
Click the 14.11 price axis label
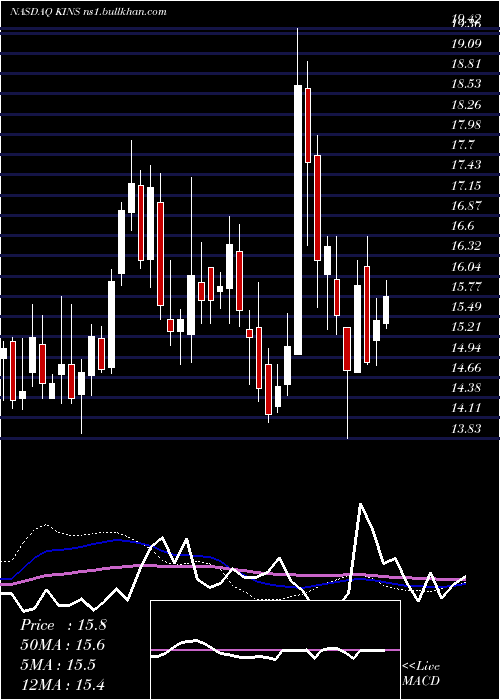click(x=466, y=408)
